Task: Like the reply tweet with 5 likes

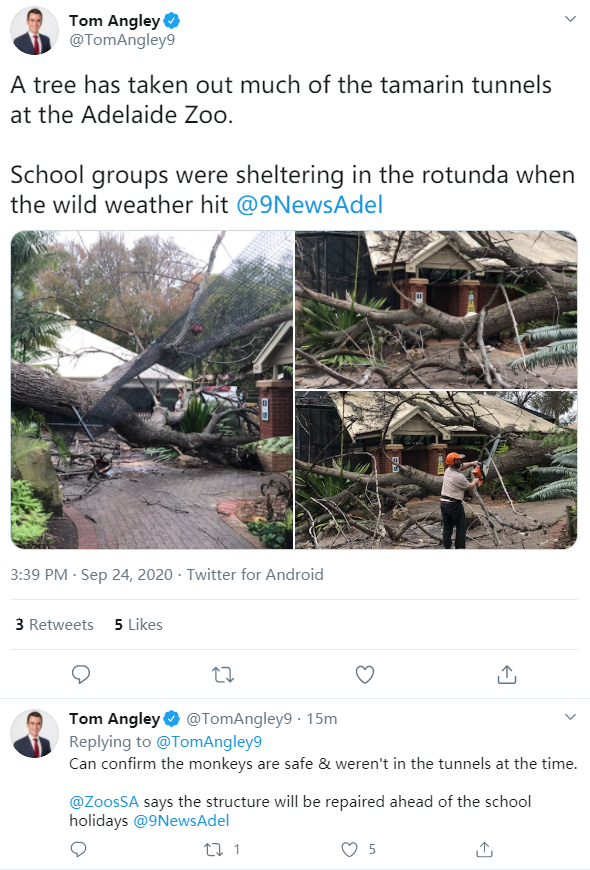Action: (349, 849)
